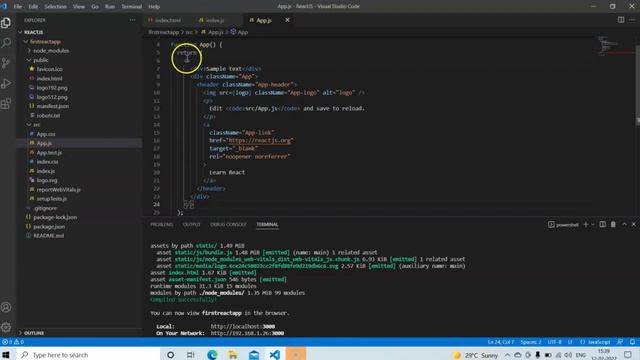Open package.json in the explorer
Image resolution: width=640 pixels, height=360 pixels.
click(49, 227)
